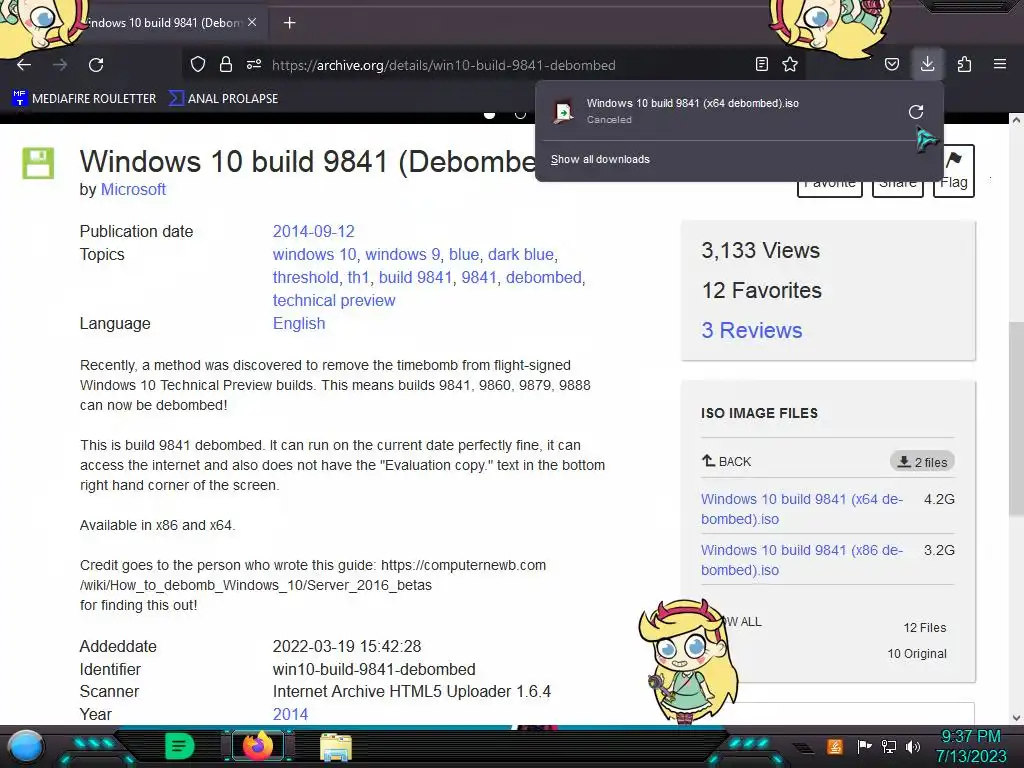Open the 'windows 10' topic link
The height and width of the screenshot is (768, 1024).
click(x=315, y=255)
